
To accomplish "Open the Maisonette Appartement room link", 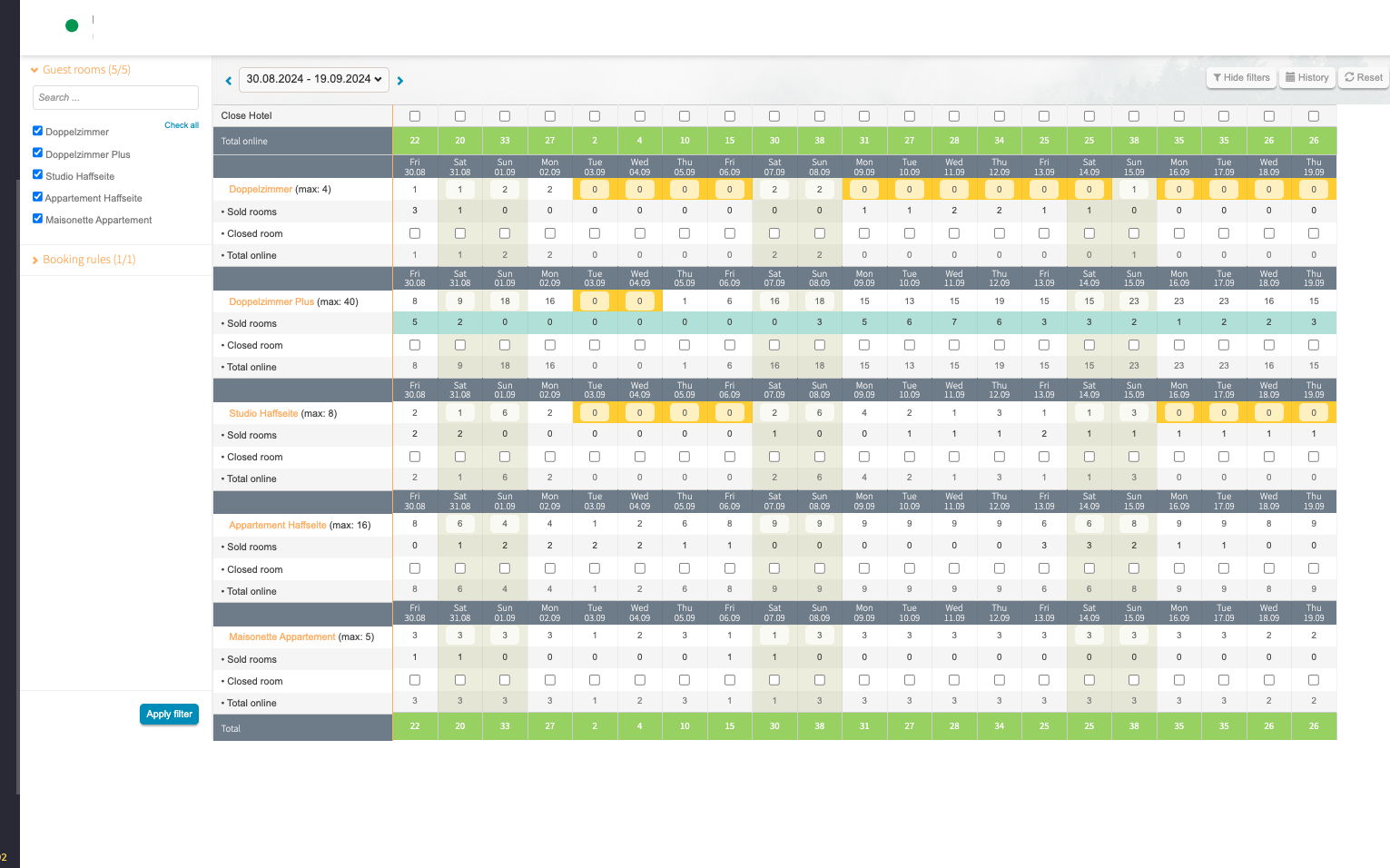I will point(281,637).
